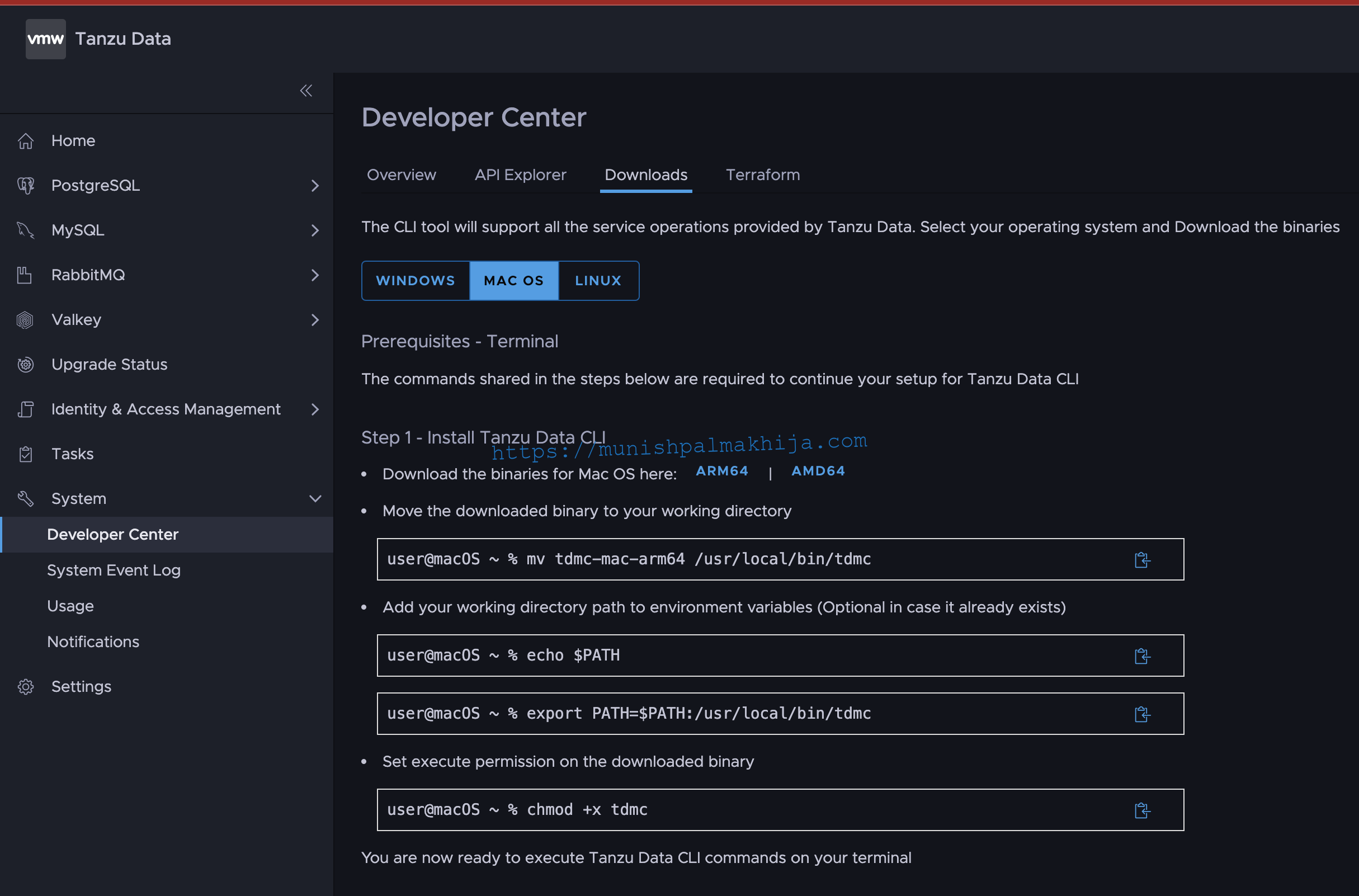This screenshot has height=896, width=1359.
Task: Click the RabbitMQ sidebar label
Action: point(88,275)
